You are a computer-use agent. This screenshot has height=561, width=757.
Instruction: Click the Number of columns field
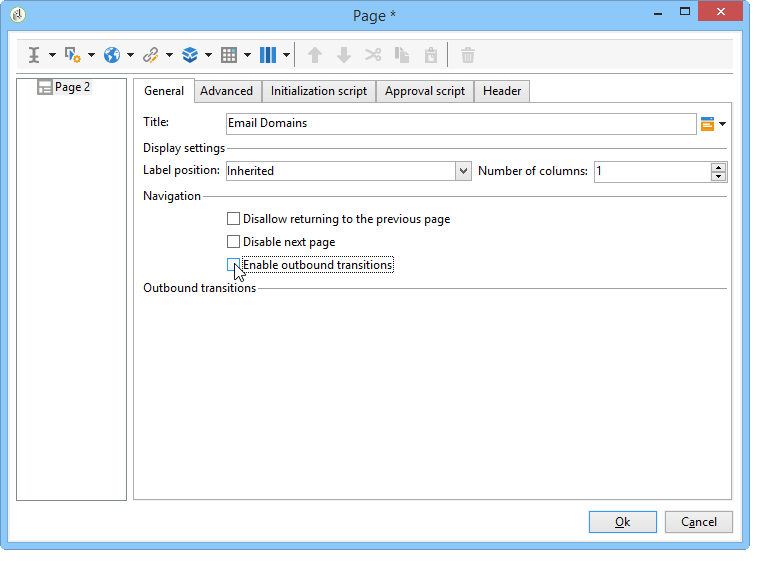tap(652, 171)
